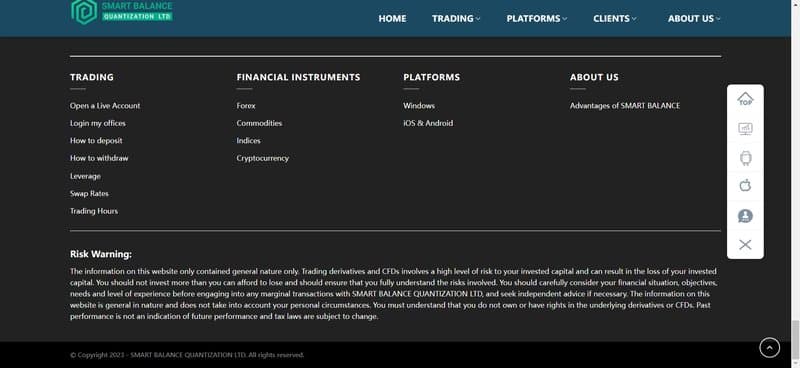Follow the Cryptocurrency footer link

(x=262, y=158)
